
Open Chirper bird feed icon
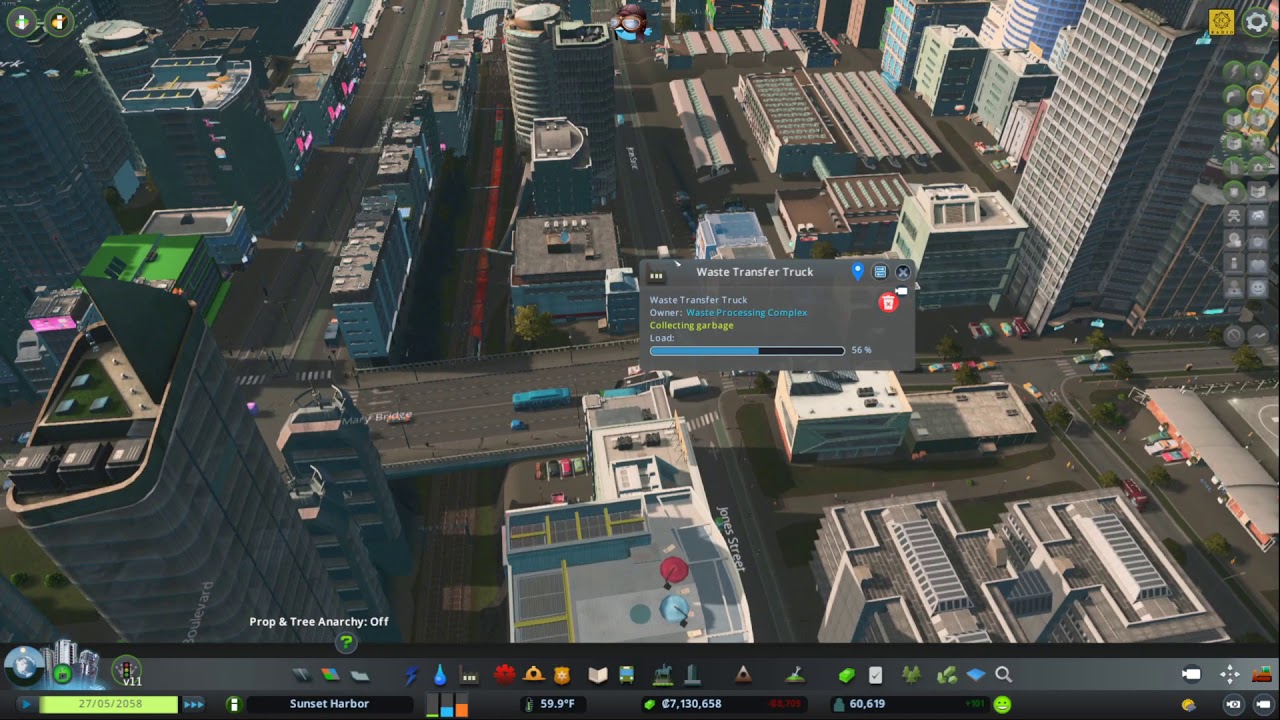631,22
